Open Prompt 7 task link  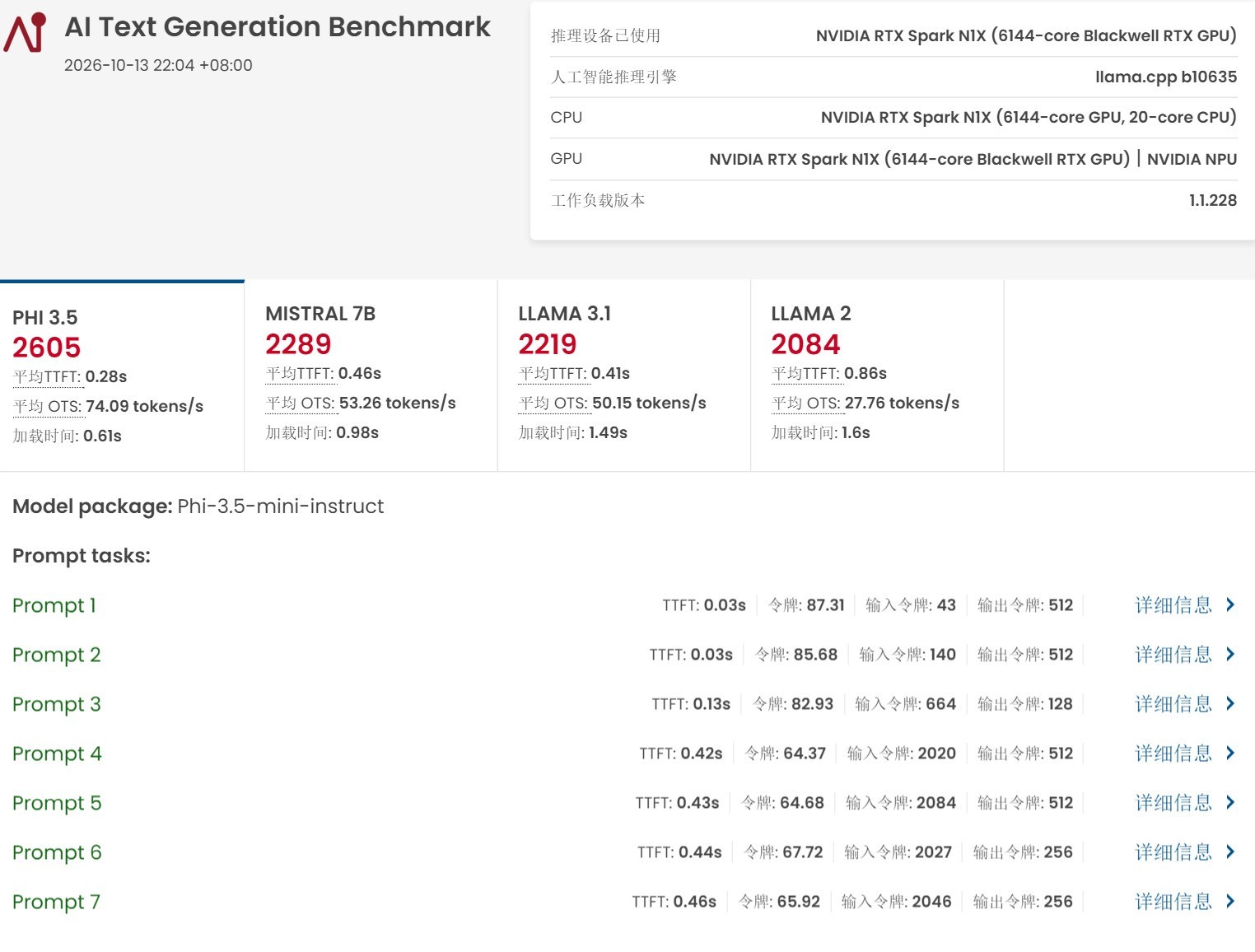click(x=57, y=902)
